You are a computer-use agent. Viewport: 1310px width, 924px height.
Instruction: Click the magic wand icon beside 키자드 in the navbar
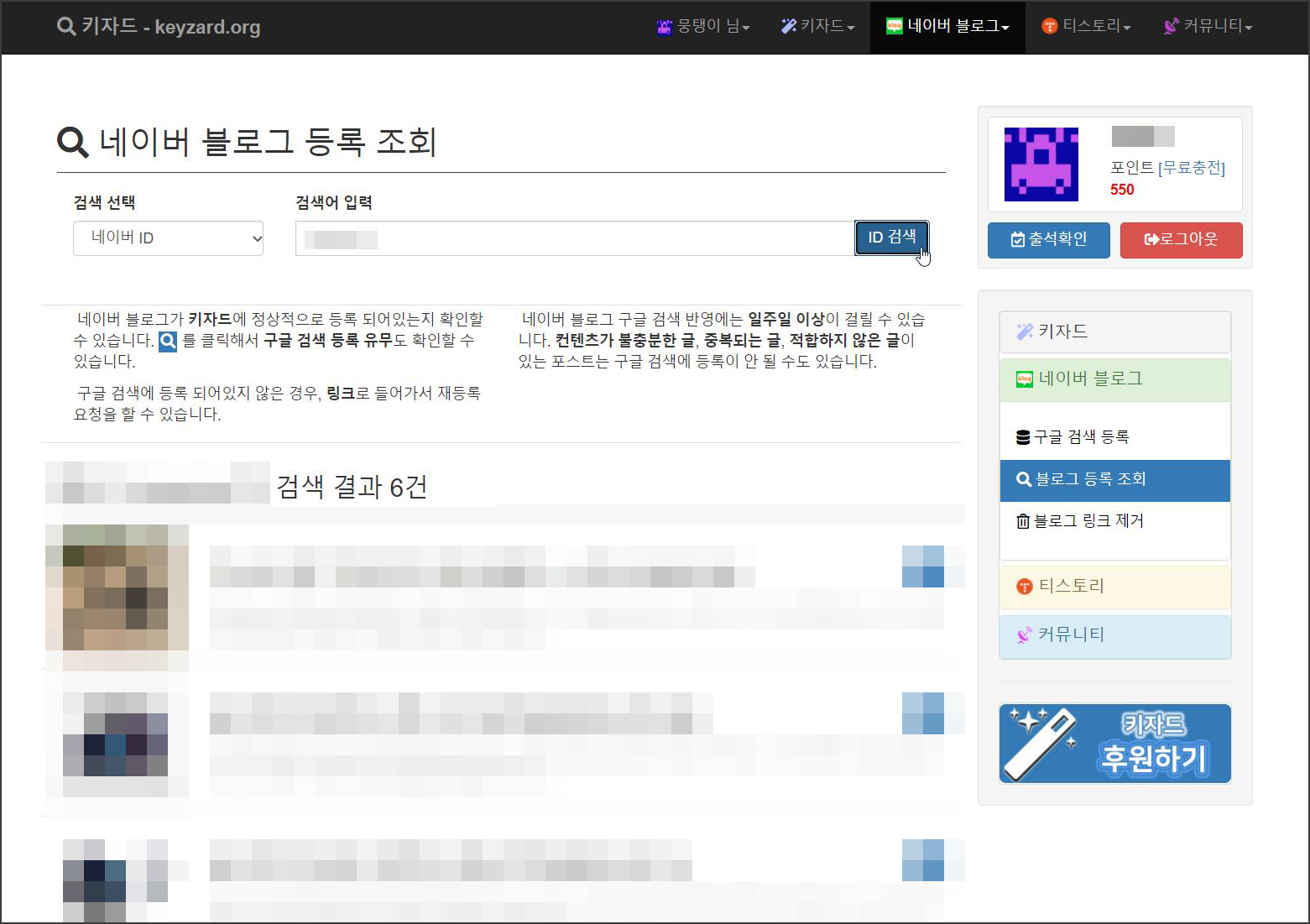pyautogui.click(x=789, y=26)
